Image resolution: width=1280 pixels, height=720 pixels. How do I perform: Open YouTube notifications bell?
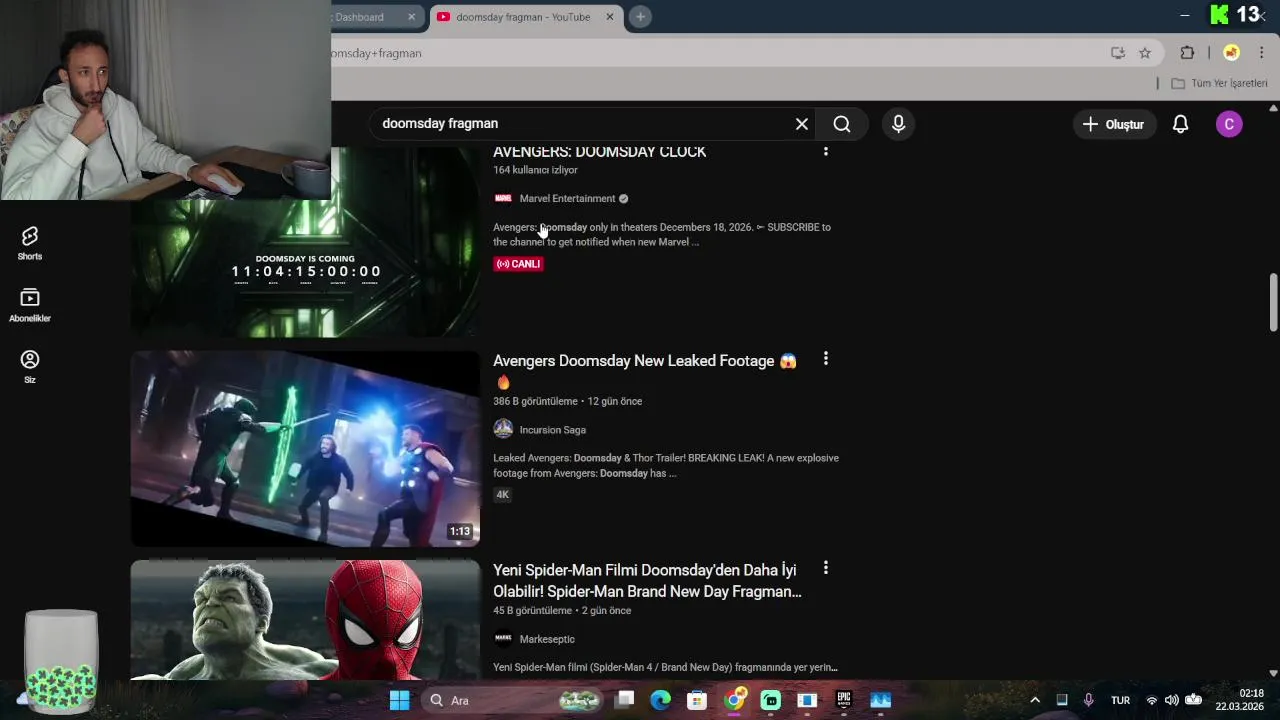click(1180, 124)
